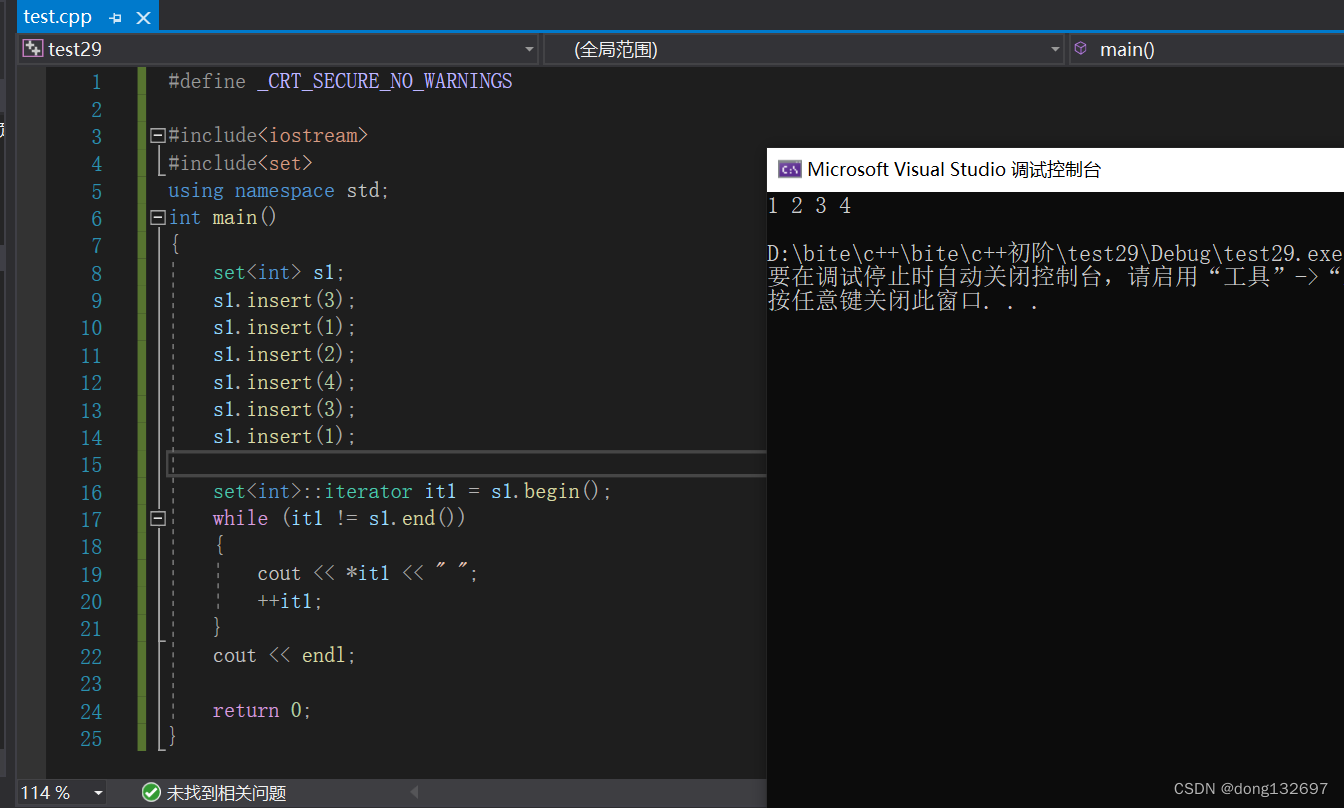1344x808 pixels.
Task: Click the 按任意键关闭此窗口 console line
Action: tap(903, 301)
